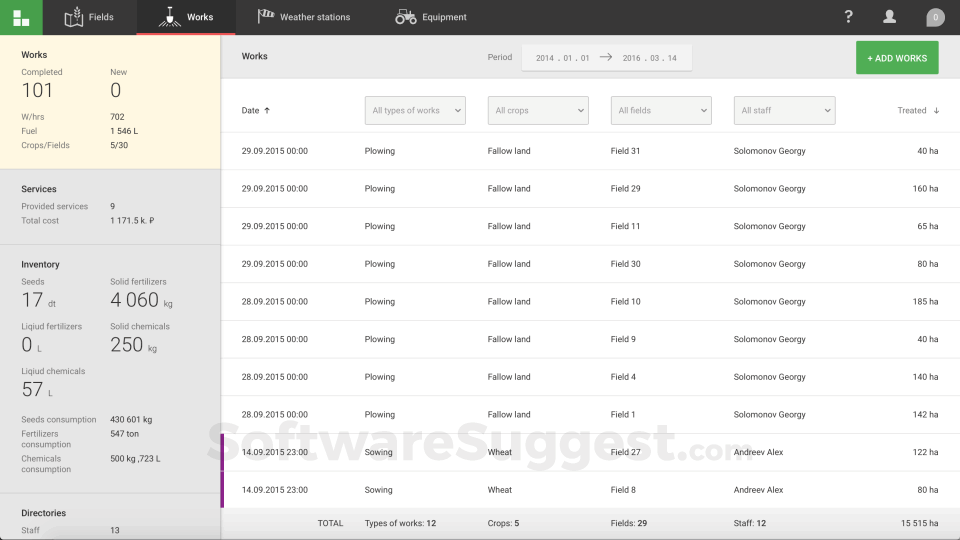Open the All fields dropdown
The width and height of the screenshot is (960, 540).
point(661,110)
